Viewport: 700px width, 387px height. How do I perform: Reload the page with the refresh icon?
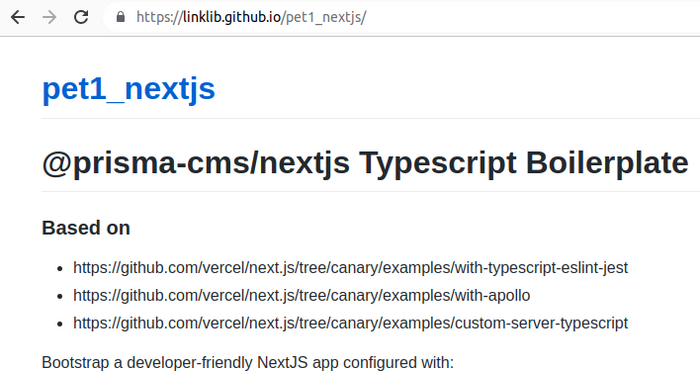tap(81, 17)
